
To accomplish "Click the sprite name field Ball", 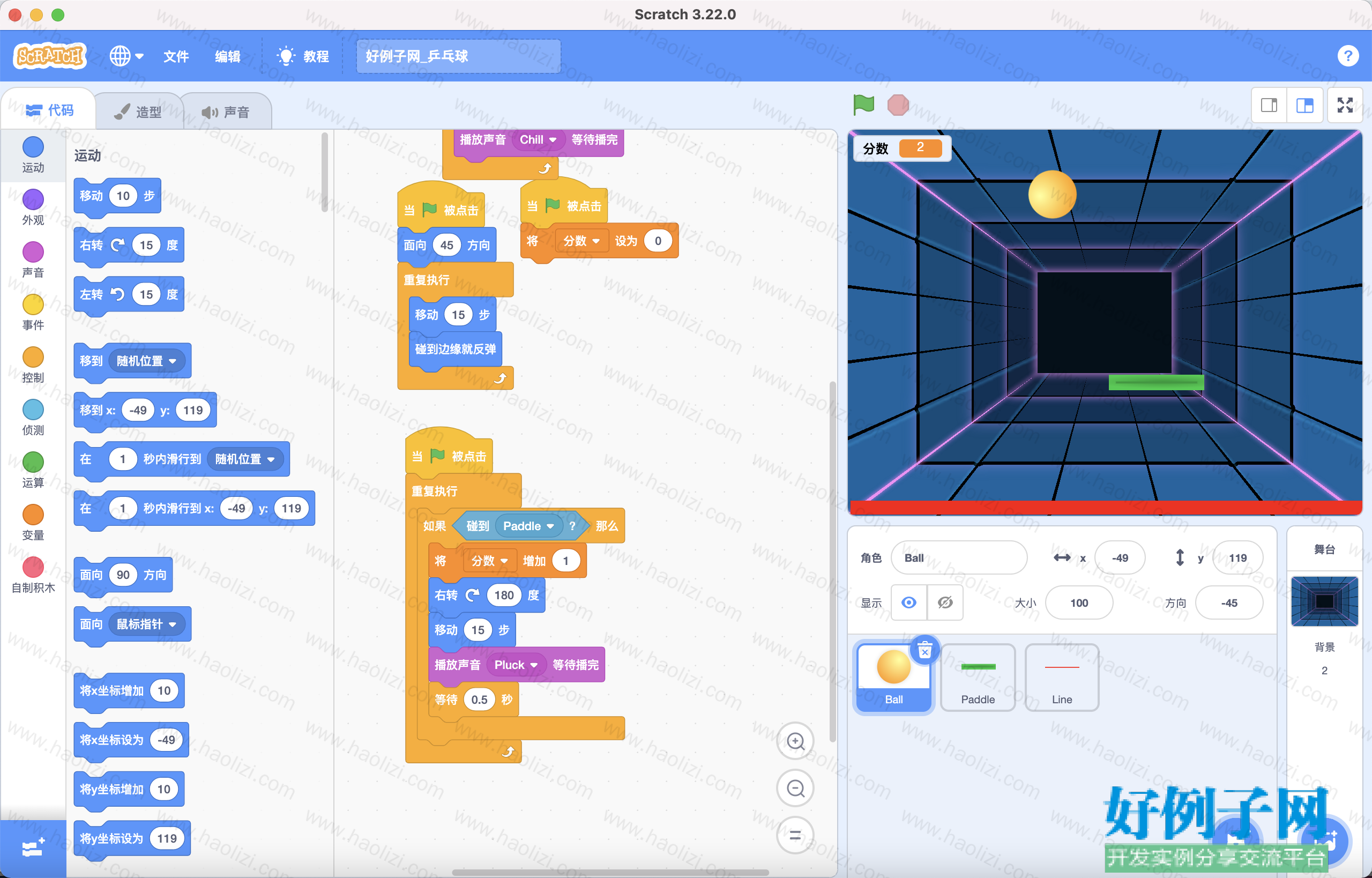I will 959,557.
